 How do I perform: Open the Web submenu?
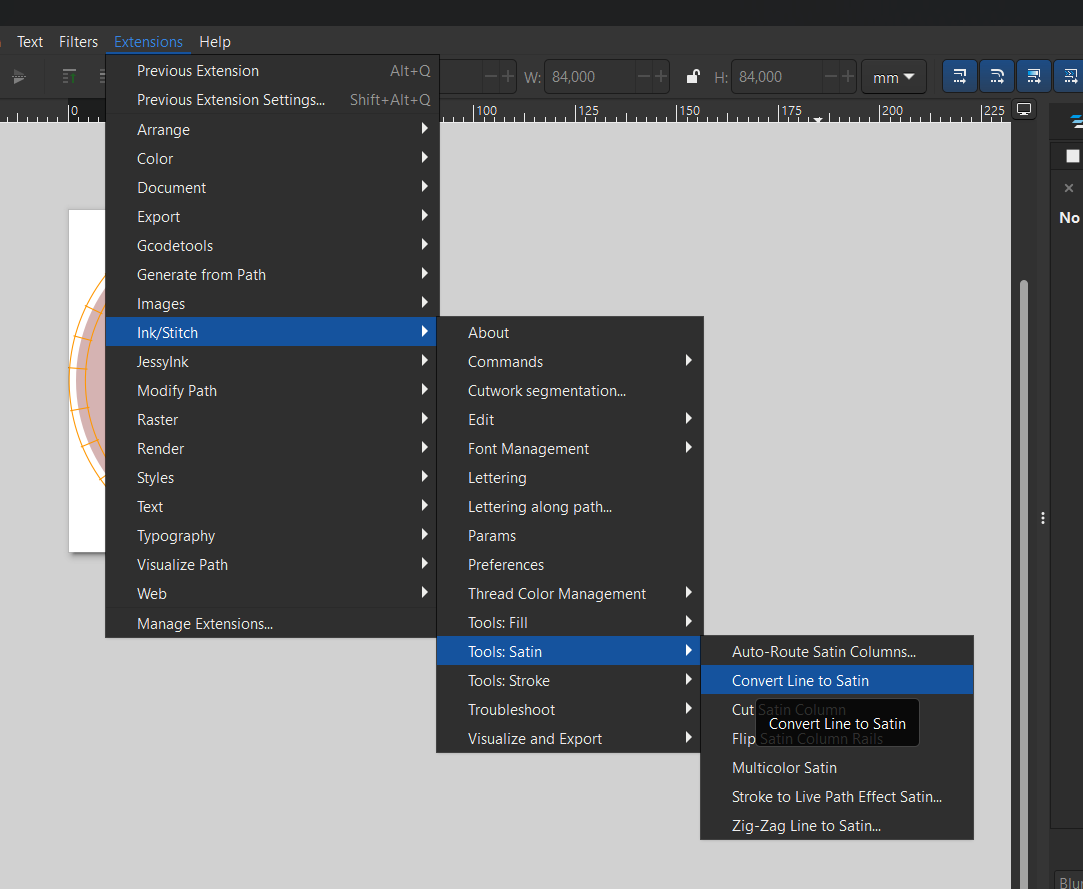[x=272, y=594]
